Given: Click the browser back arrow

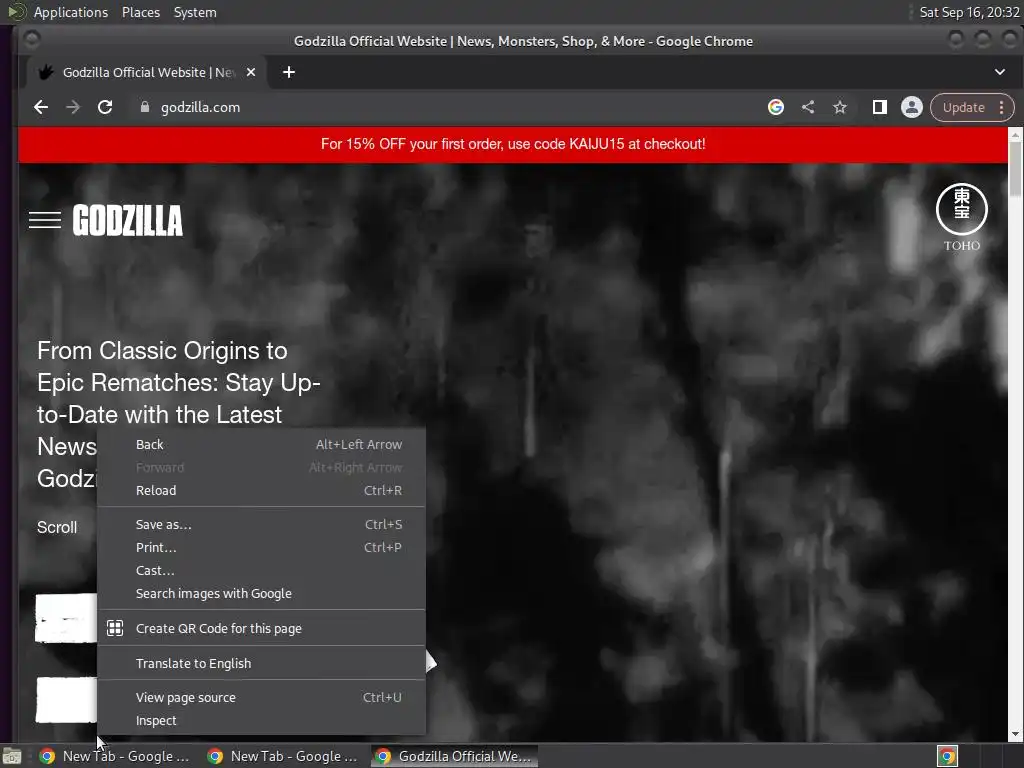Looking at the screenshot, I should tap(40, 107).
